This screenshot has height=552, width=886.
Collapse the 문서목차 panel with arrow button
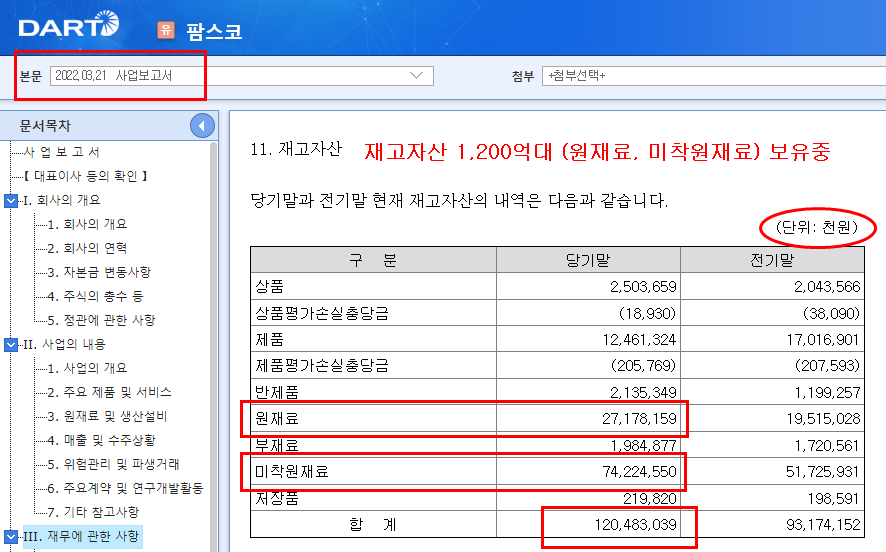tap(202, 126)
